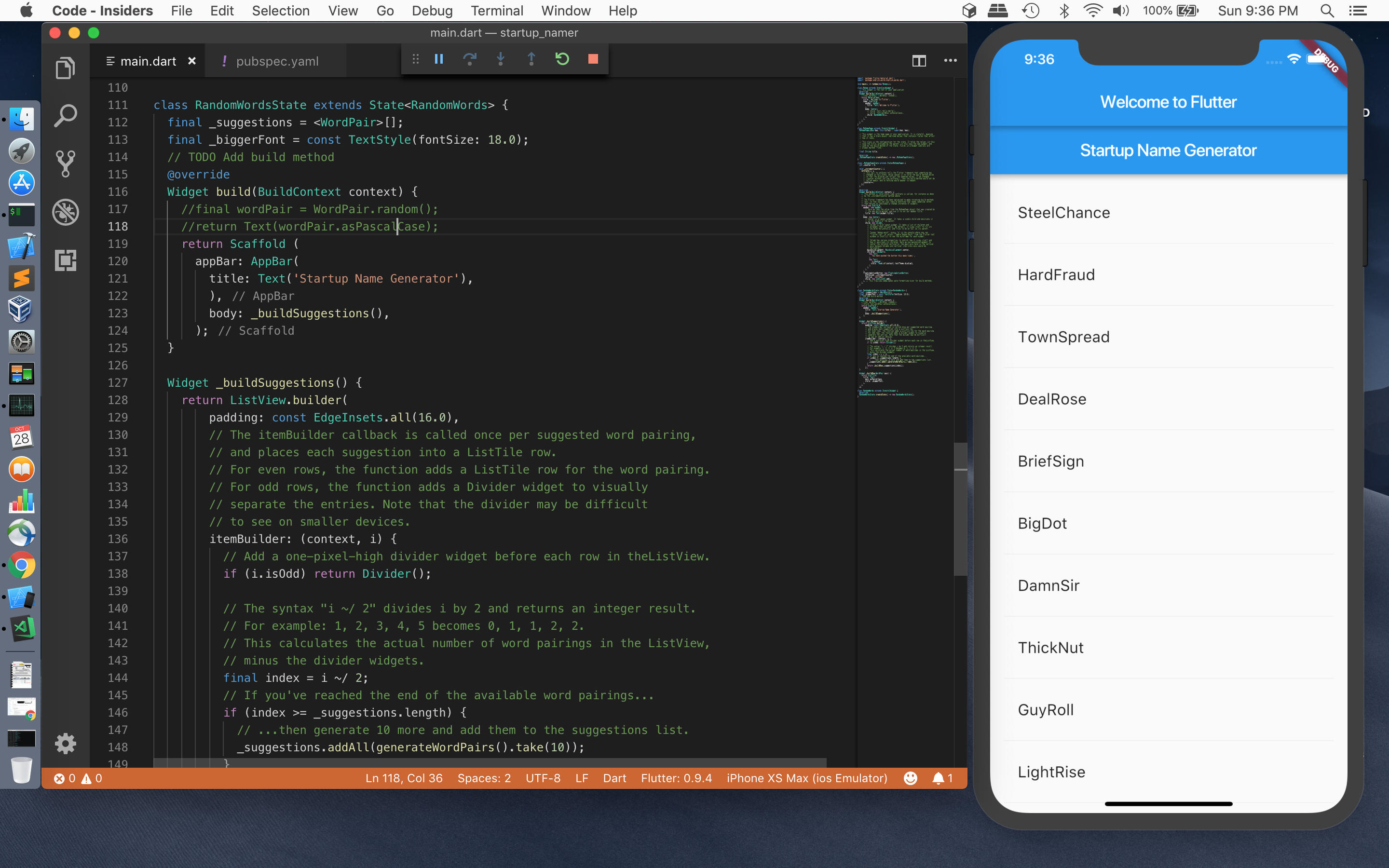Change line ending via LF status item
The height and width of the screenshot is (868, 1389).
582,778
